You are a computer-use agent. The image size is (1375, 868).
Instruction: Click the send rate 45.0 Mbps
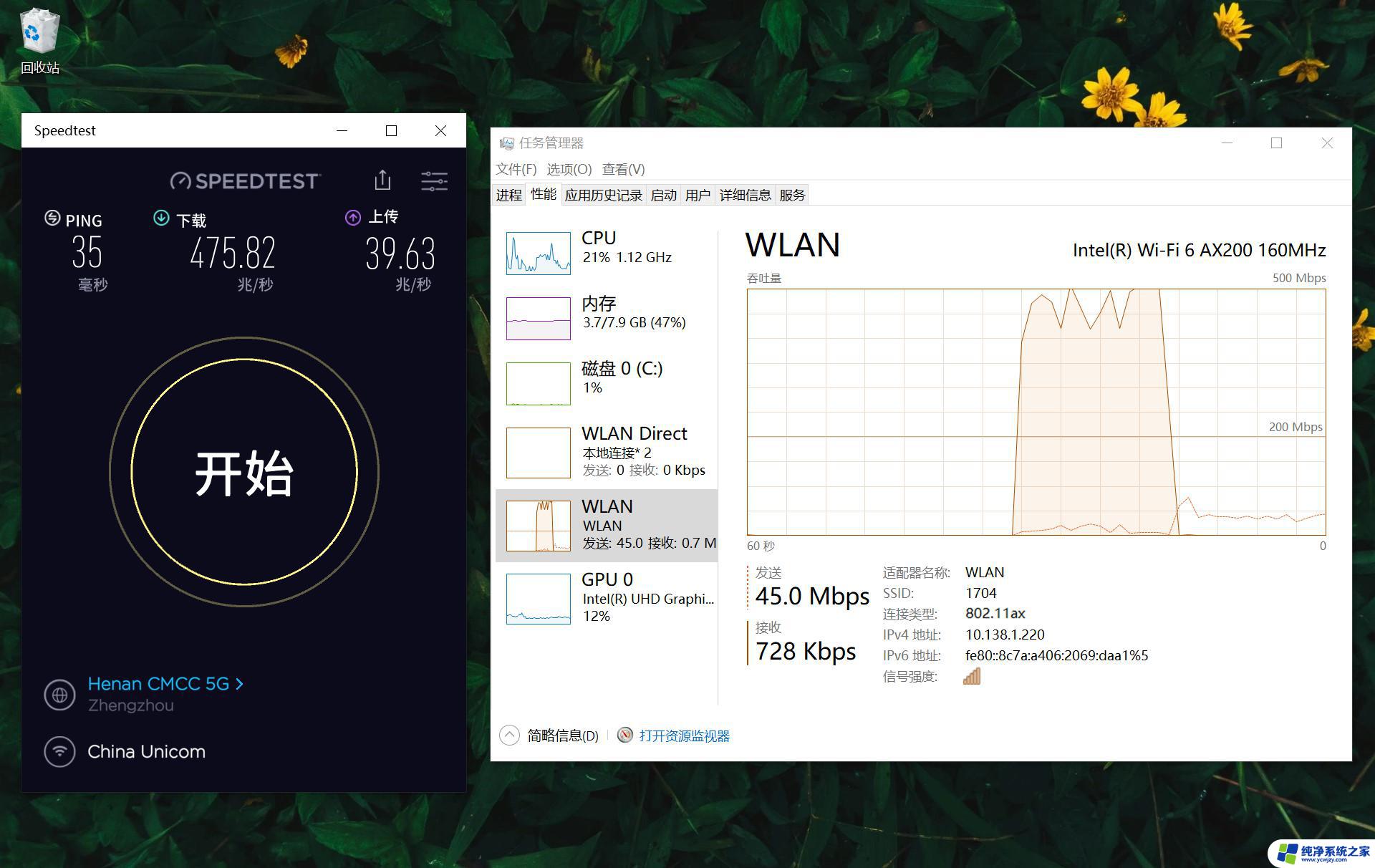click(x=812, y=596)
